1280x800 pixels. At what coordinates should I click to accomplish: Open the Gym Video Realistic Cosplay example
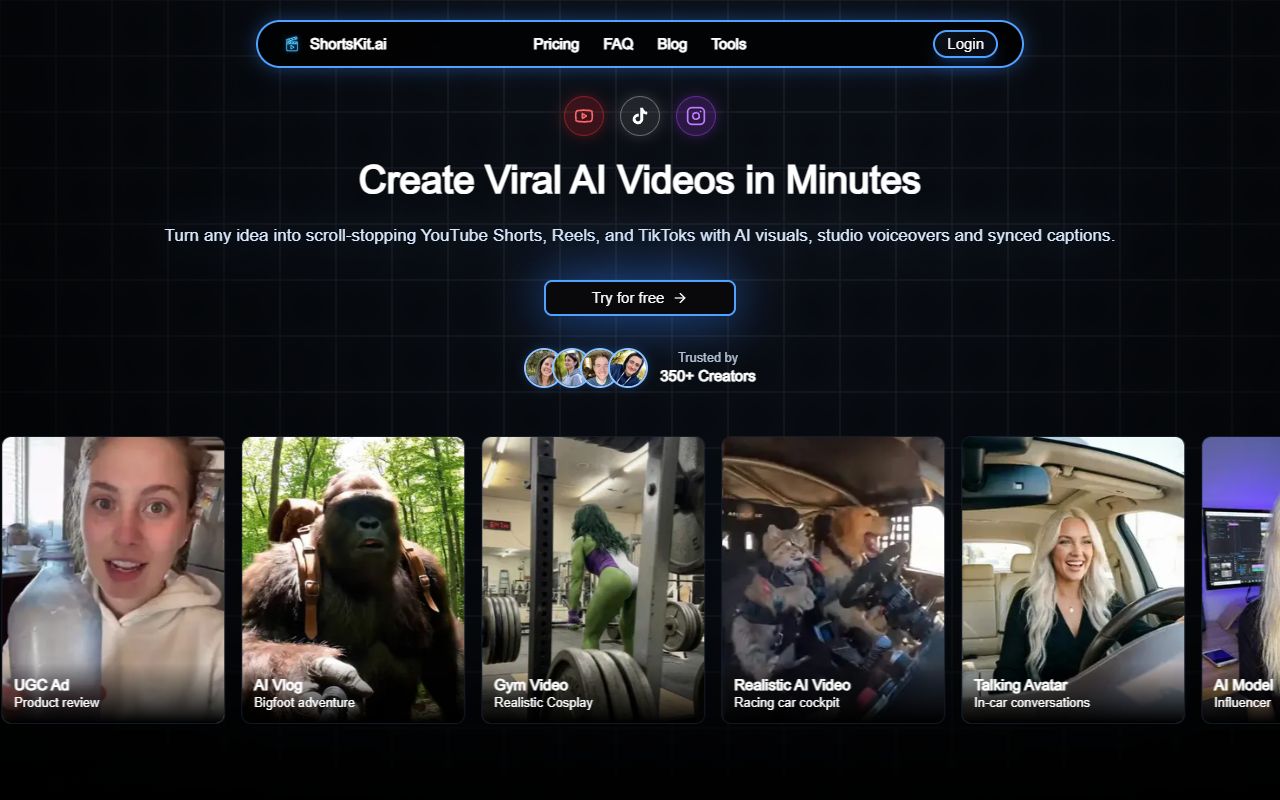[593, 578]
